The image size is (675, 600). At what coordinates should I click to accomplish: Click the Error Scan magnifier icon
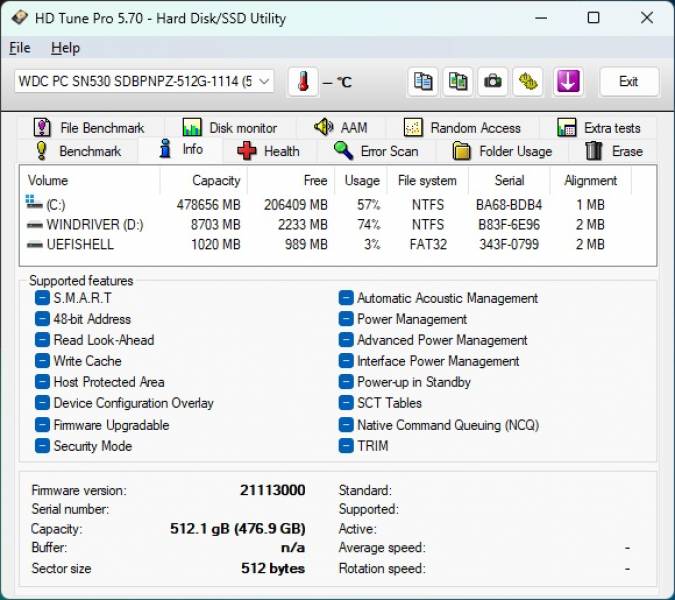tap(344, 151)
